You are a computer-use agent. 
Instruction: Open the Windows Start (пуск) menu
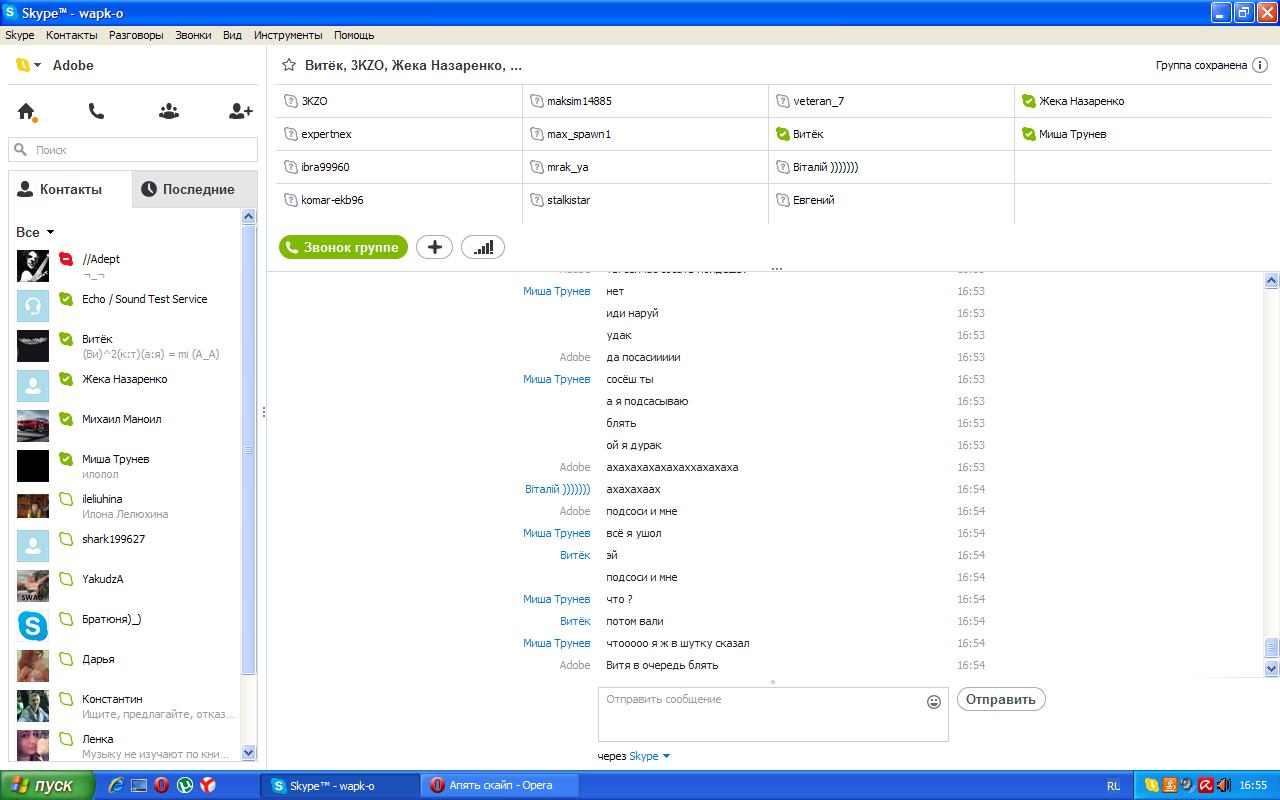pos(47,785)
